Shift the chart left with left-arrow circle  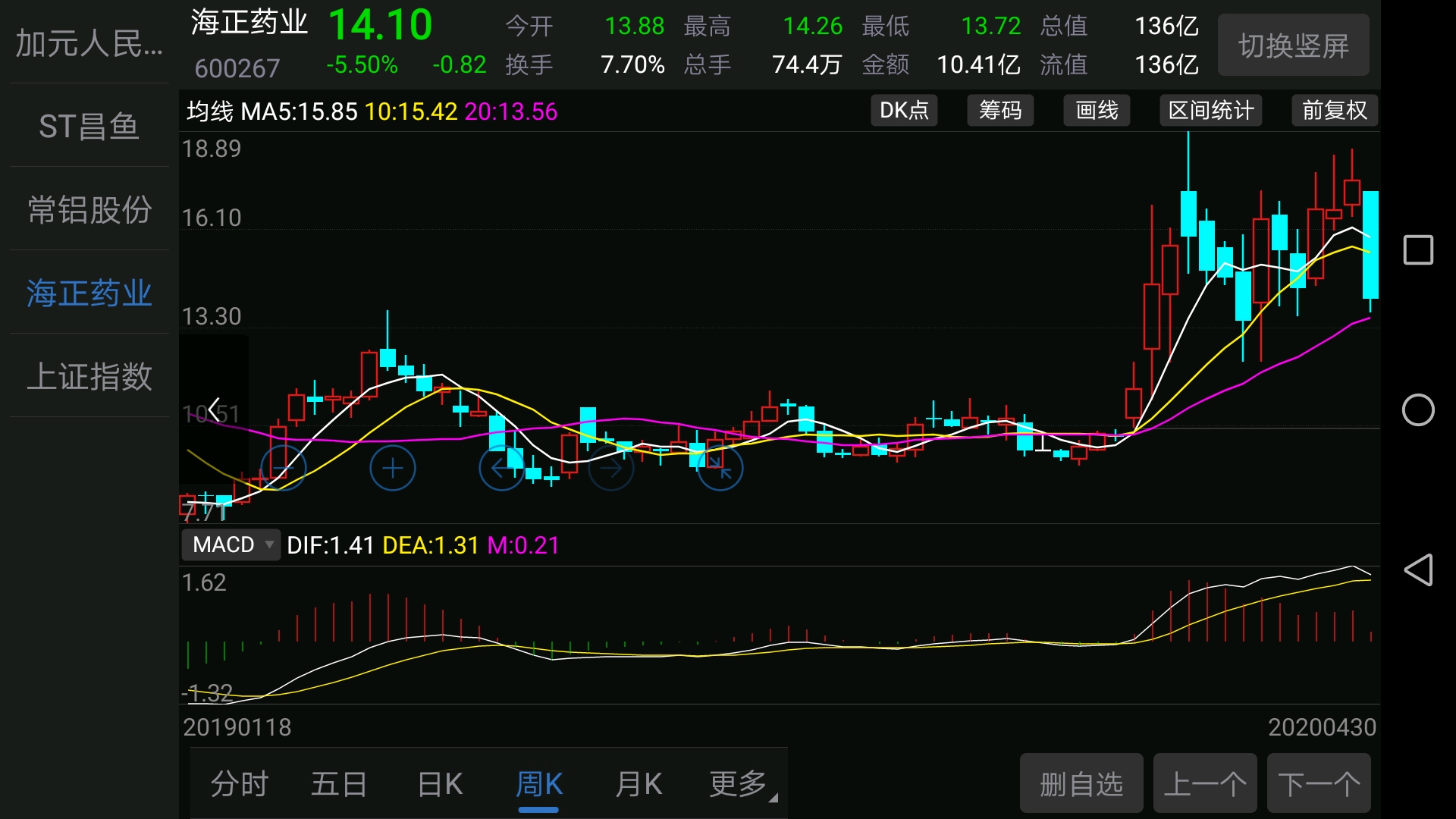tap(501, 468)
